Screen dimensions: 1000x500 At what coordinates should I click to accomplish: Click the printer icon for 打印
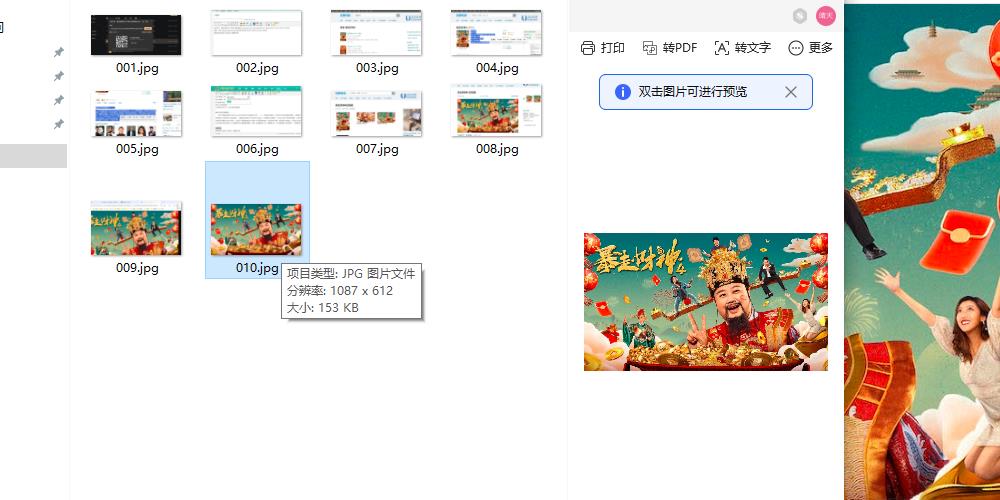coord(588,48)
